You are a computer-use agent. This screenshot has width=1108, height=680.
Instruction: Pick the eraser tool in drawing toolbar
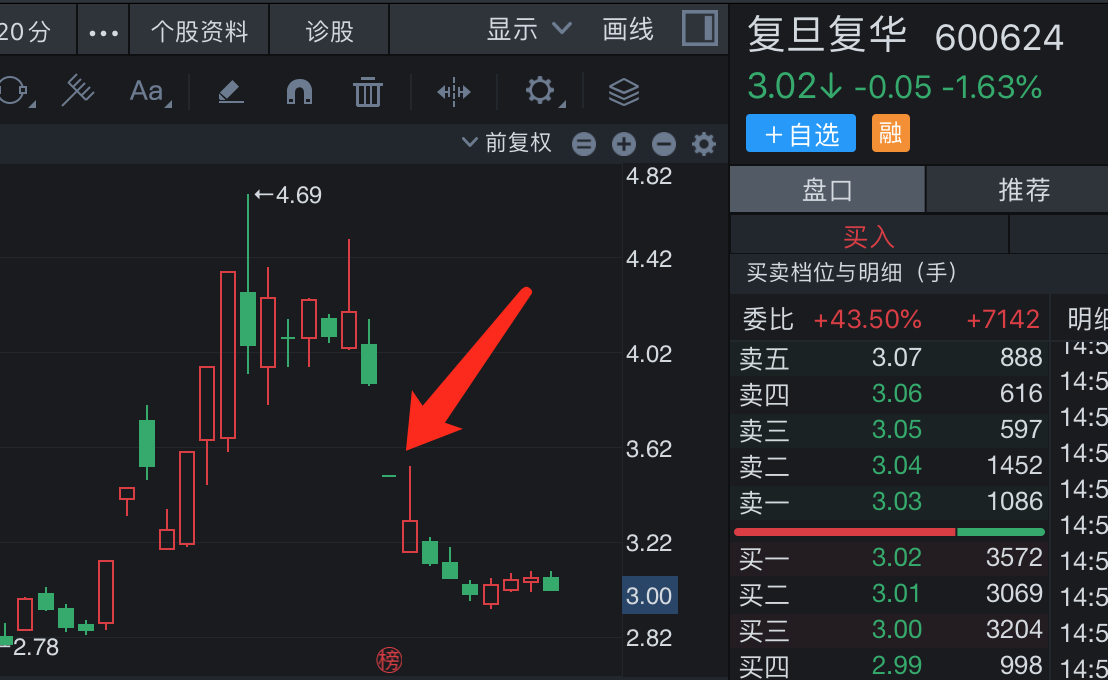point(230,92)
